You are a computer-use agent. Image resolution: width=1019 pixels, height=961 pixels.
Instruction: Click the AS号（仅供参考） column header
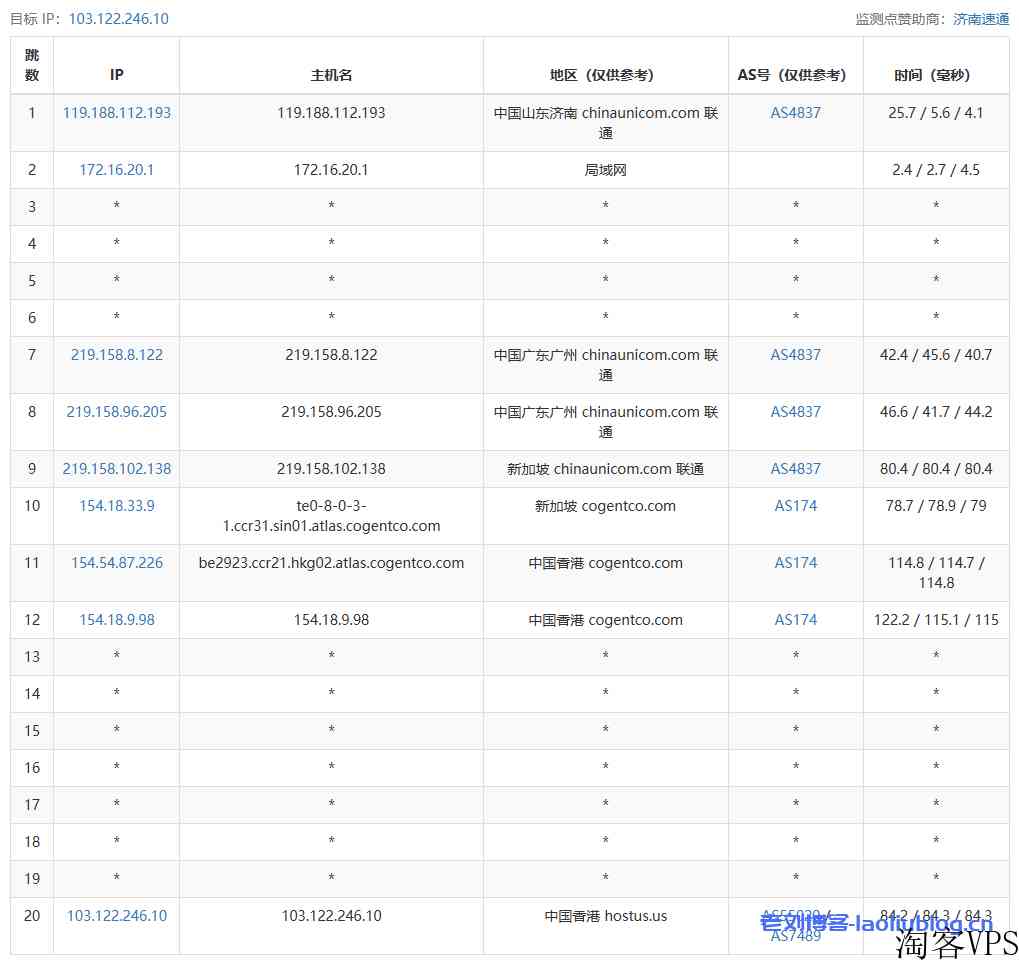[x=795, y=75]
